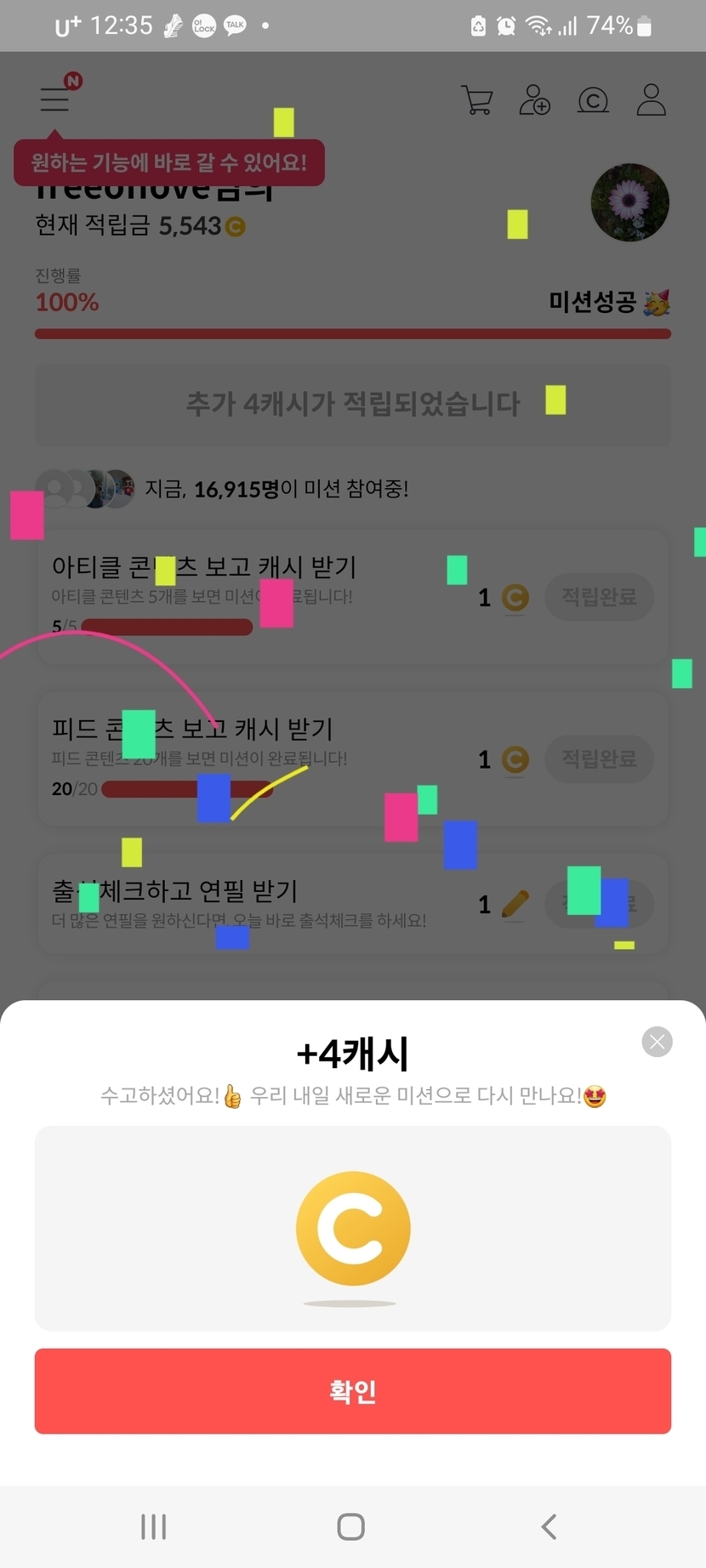Tap the 100% mission progress bar

[x=353, y=333]
